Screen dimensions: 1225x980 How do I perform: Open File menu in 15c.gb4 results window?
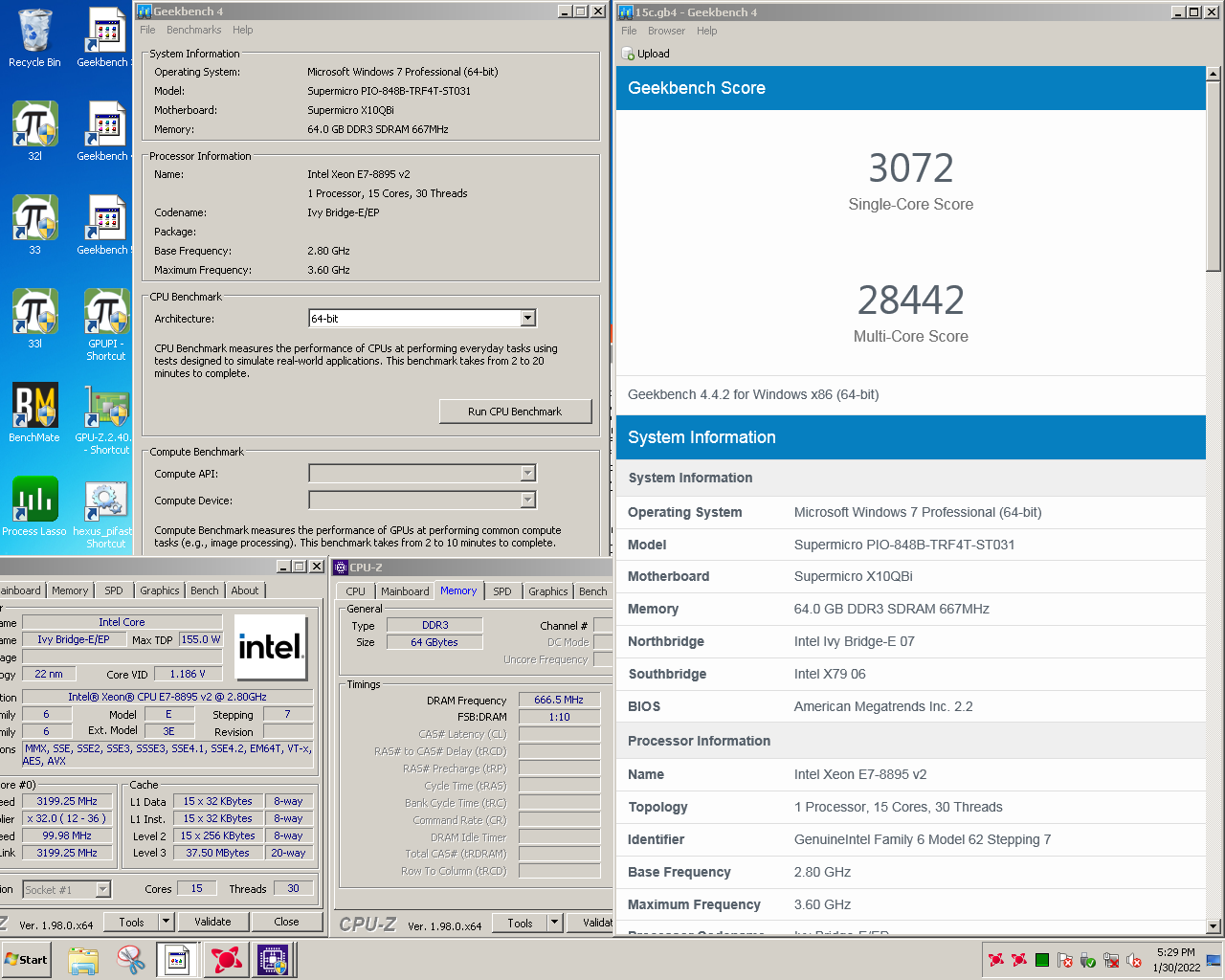tap(629, 31)
